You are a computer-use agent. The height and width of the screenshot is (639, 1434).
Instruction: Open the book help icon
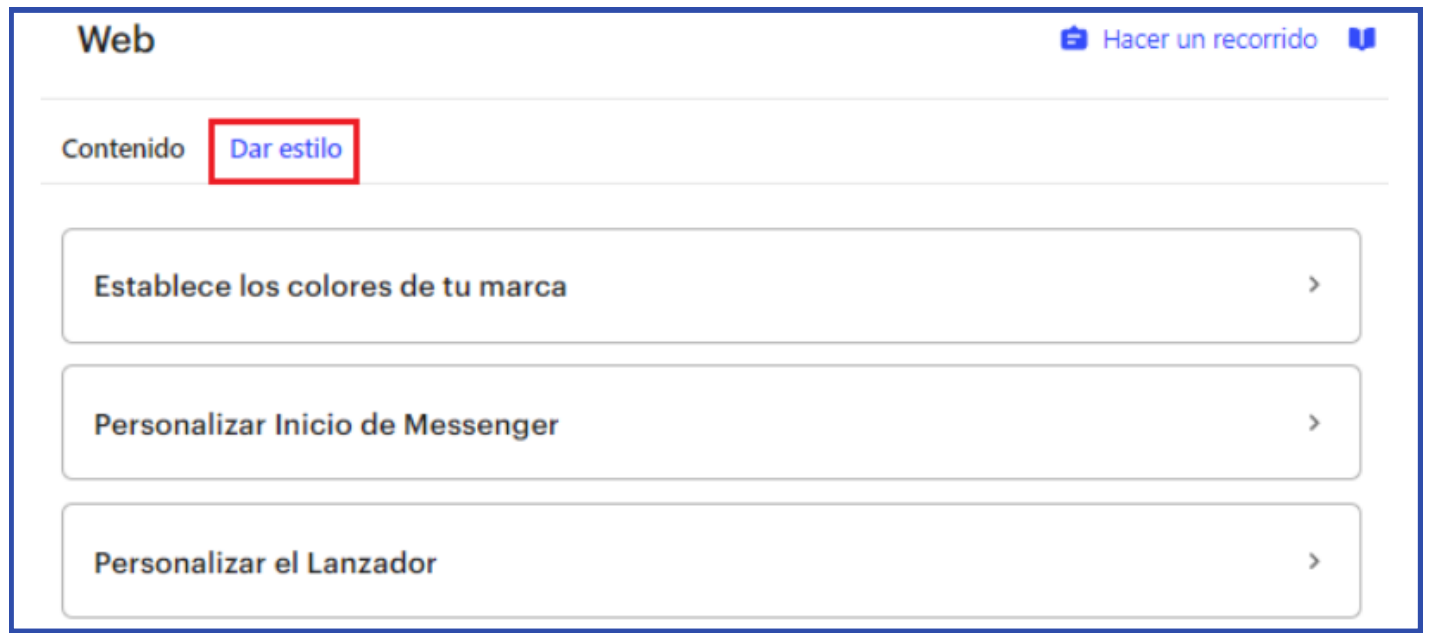(1362, 40)
